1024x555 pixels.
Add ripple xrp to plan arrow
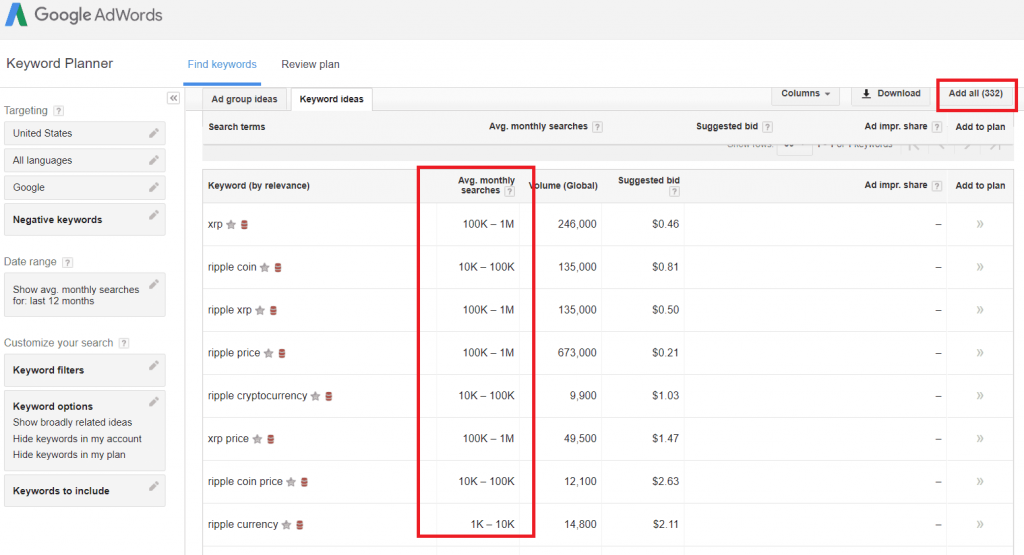click(x=980, y=310)
